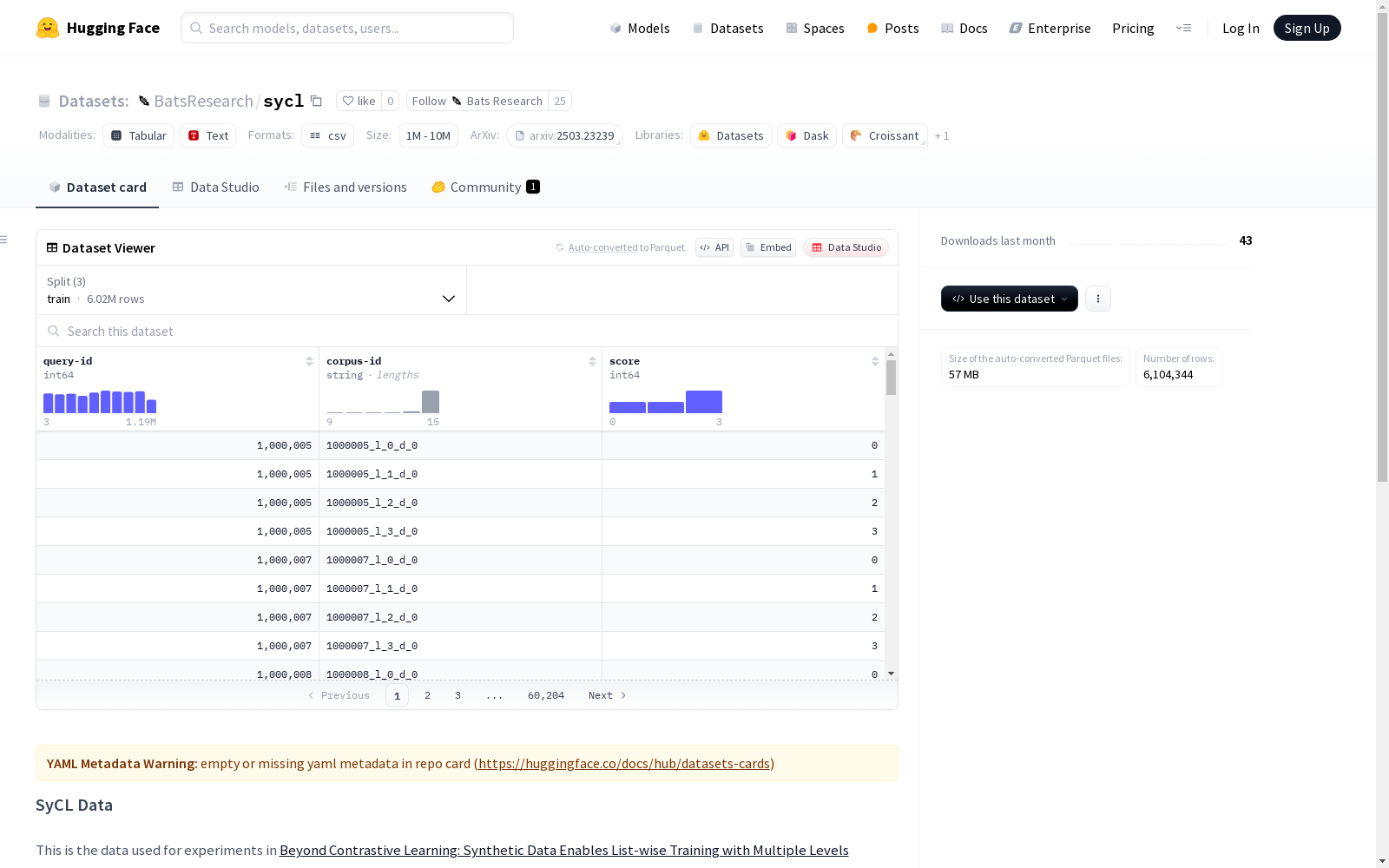Switch to the Files and versions tab
This screenshot has height=868, width=1389.
pyautogui.click(x=346, y=187)
